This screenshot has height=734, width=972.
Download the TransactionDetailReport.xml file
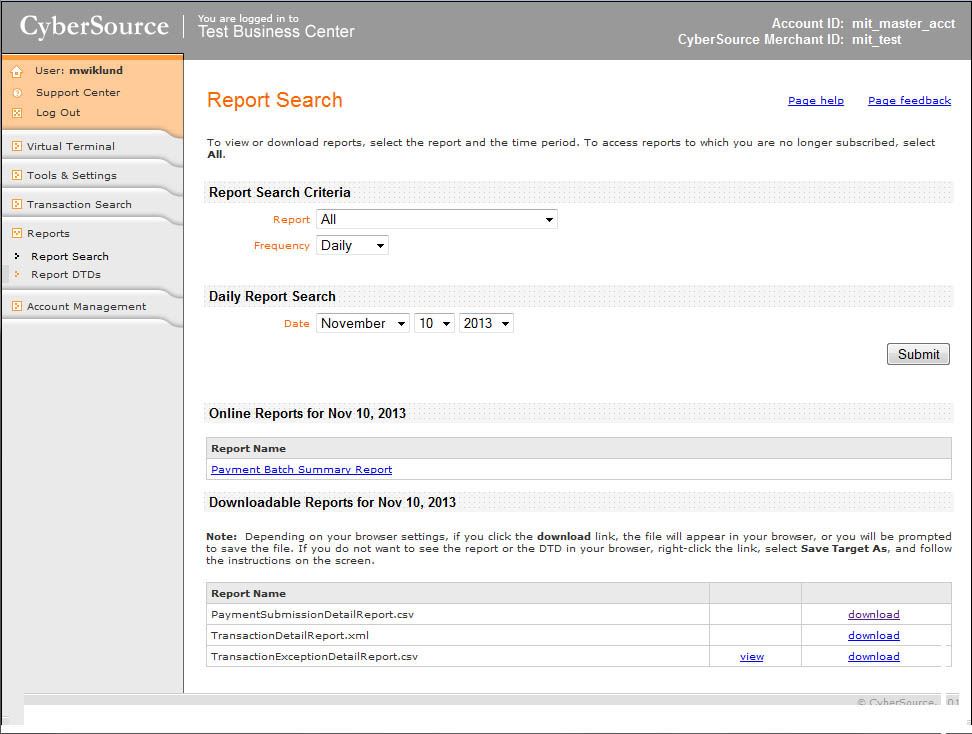point(873,635)
